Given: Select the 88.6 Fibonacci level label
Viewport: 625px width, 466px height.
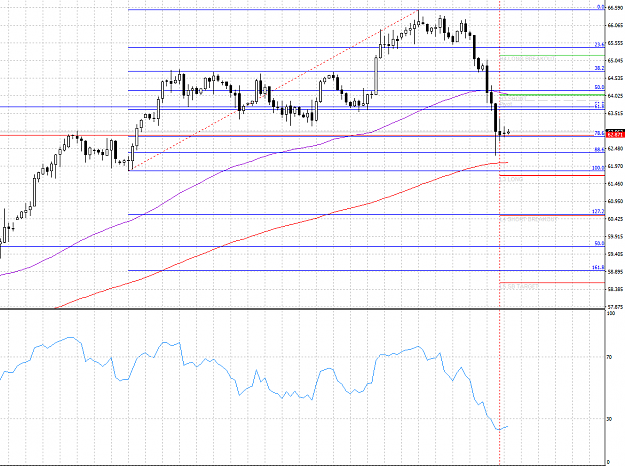Looking at the screenshot, I should click(599, 149).
